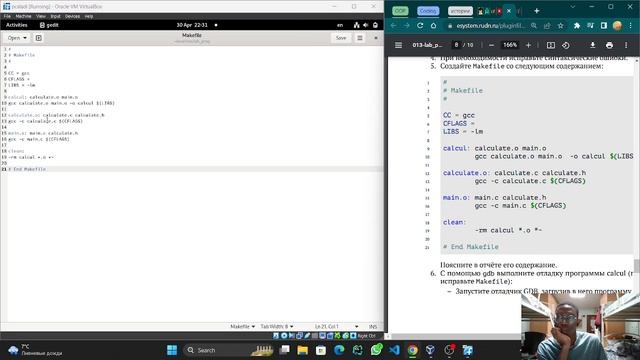Image resolution: width=640 pixels, height=360 pixels.
Task: Click the volume icon in GNOME top bar
Action: pos(366,25)
